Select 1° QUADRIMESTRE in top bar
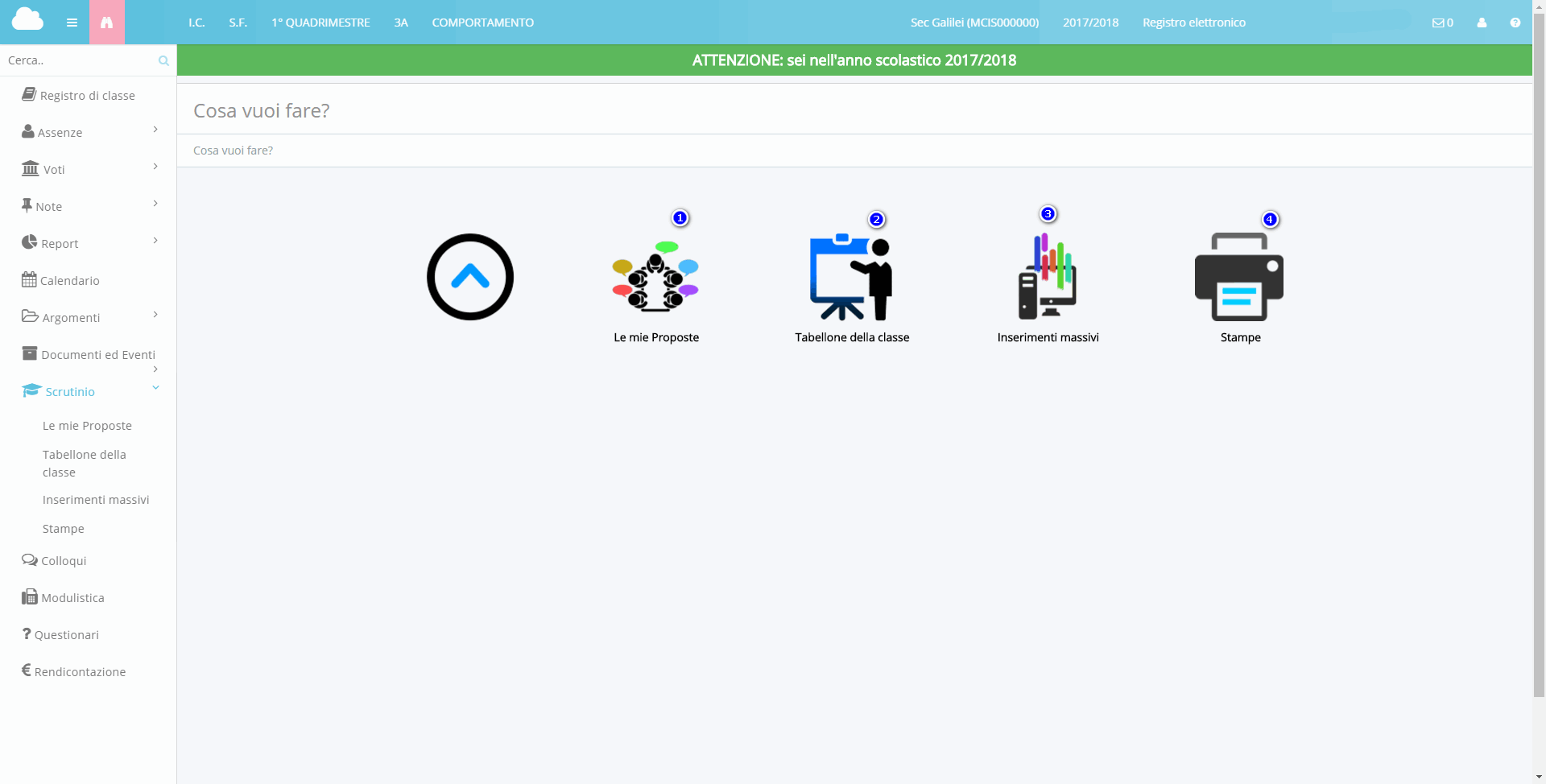 (320, 23)
